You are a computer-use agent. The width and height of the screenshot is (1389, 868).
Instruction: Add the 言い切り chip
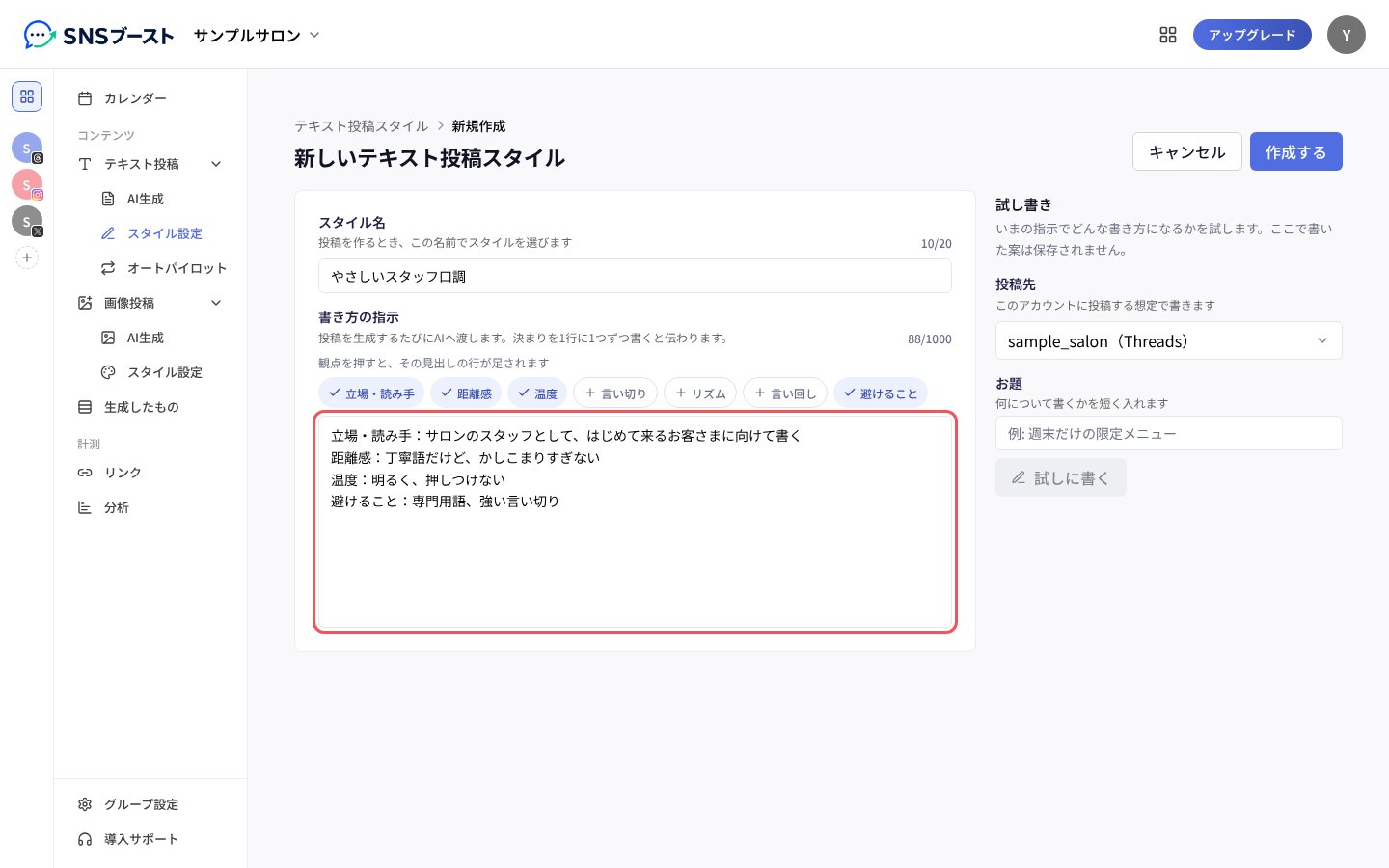click(x=615, y=393)
